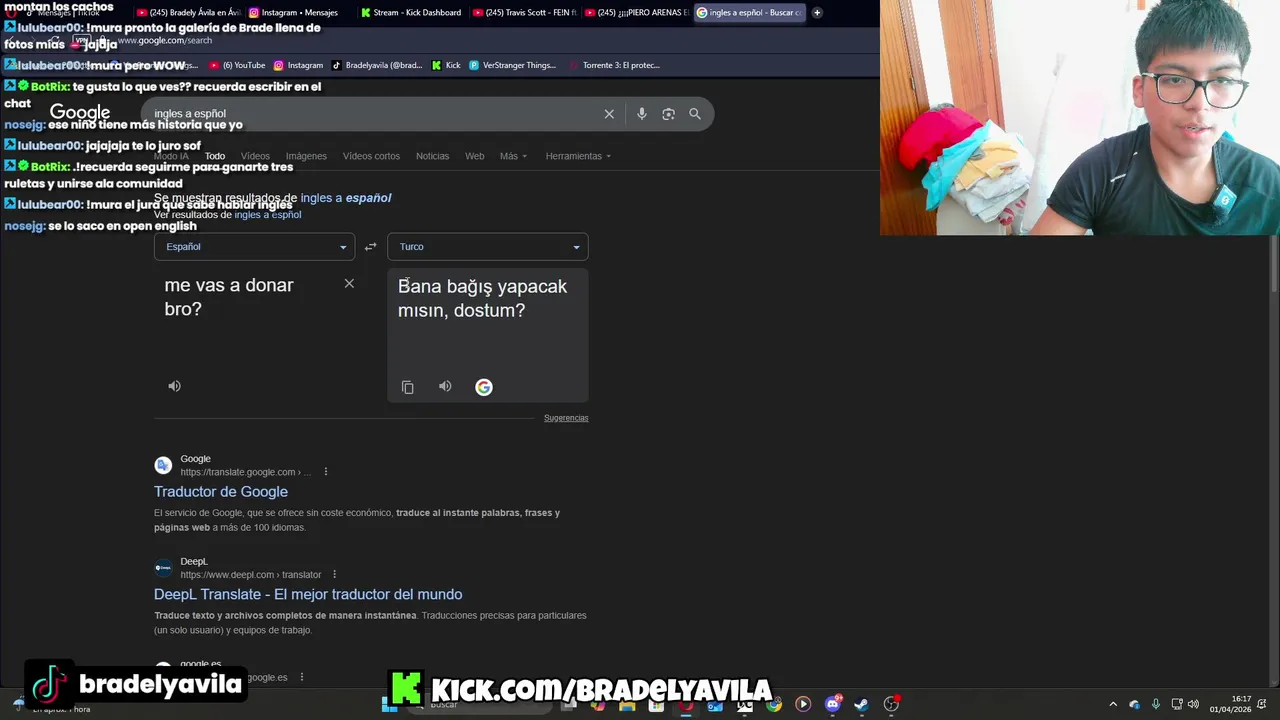The height and width of the screenshot is (720, 1280).
Task: Click the Sugerencias feedback link
Action: (566, 418)
